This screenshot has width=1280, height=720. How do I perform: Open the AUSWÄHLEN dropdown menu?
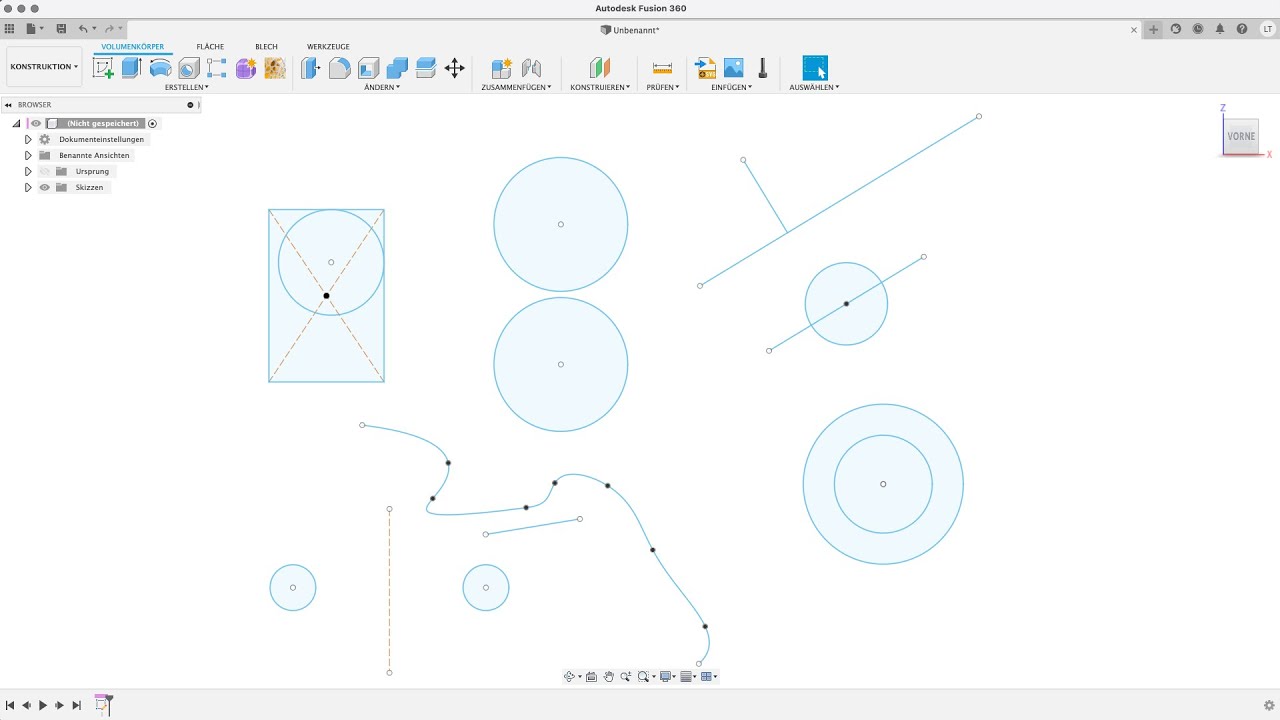click(x=814, y=87)
